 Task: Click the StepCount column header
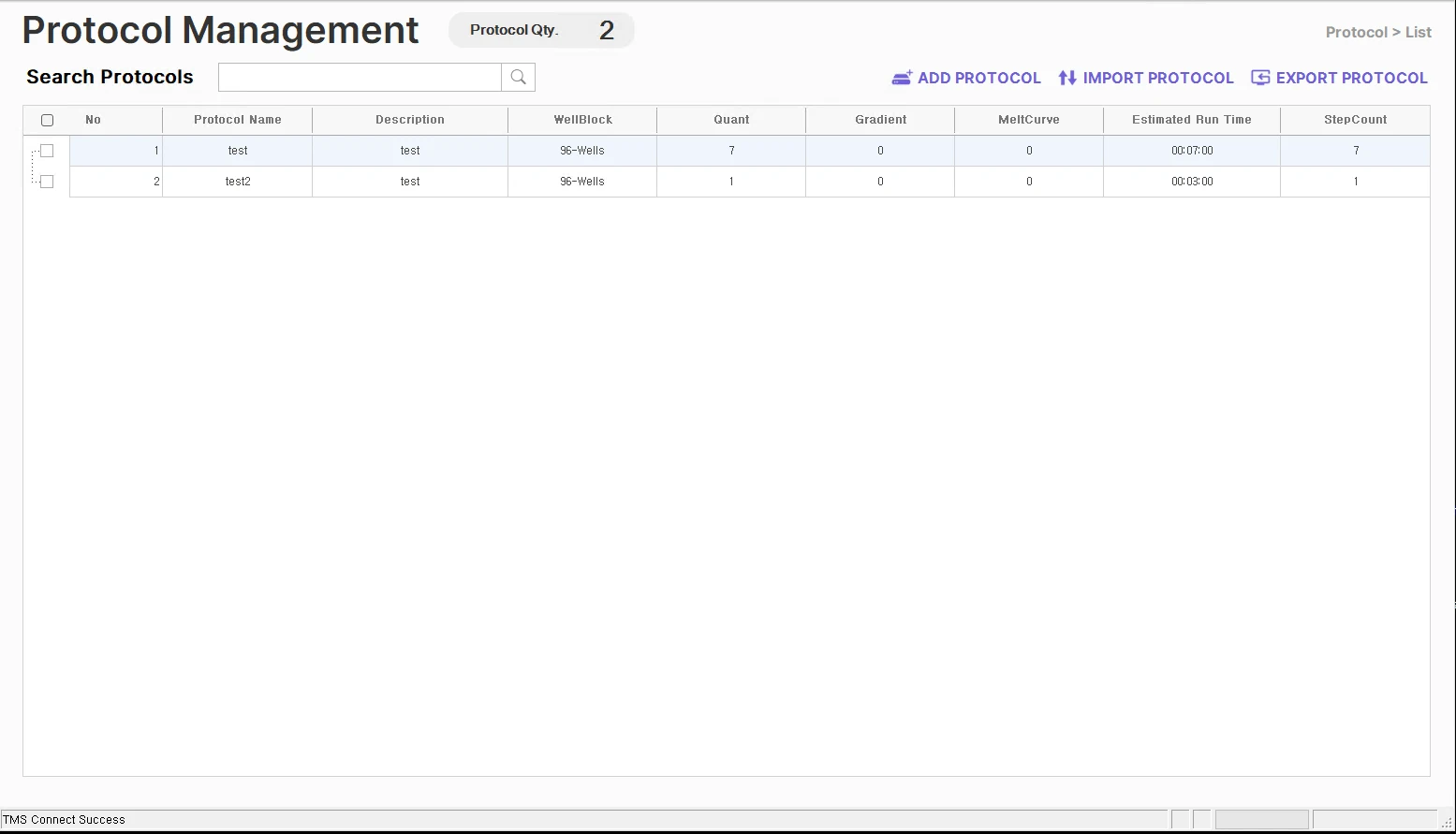point(1355,120)
